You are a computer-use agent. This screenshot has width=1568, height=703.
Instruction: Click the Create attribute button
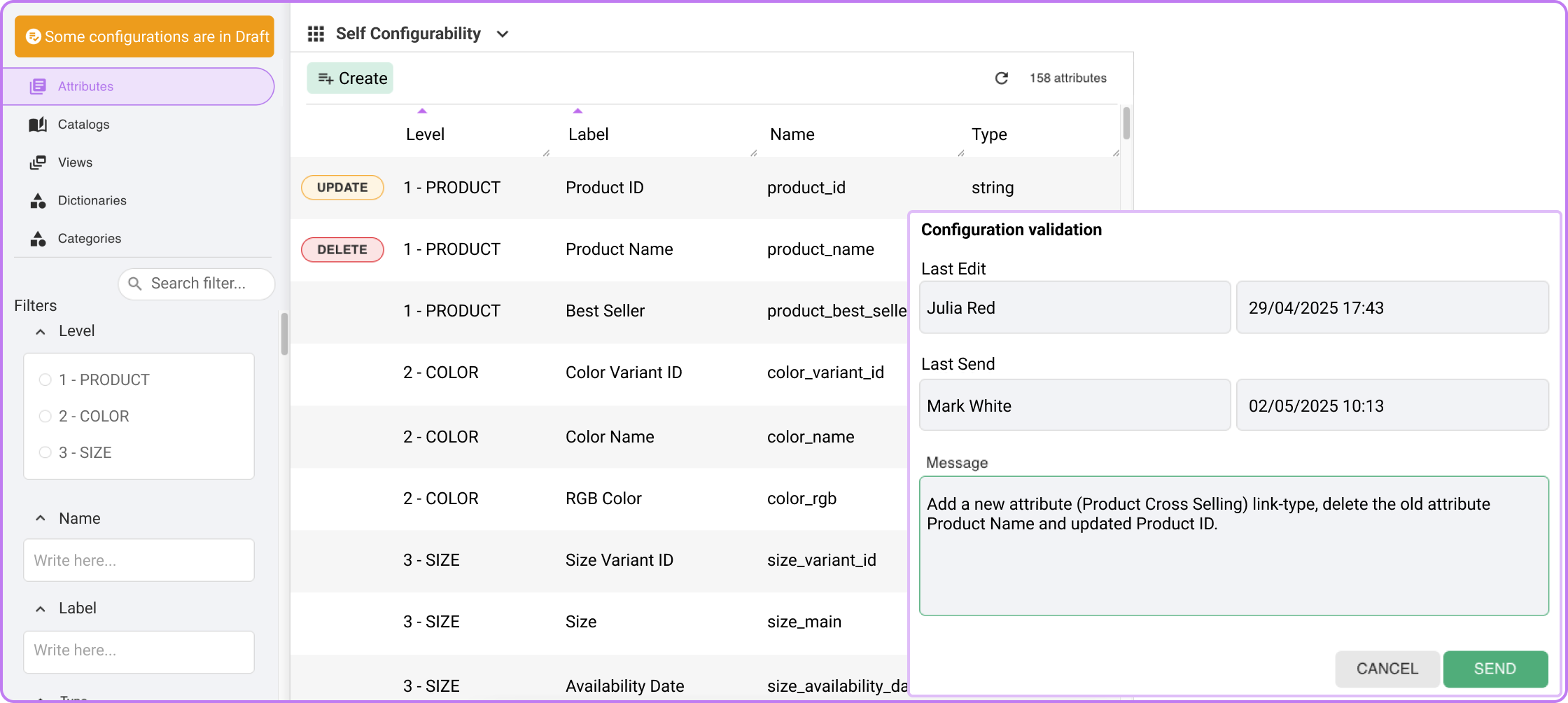tap(350, 78)
